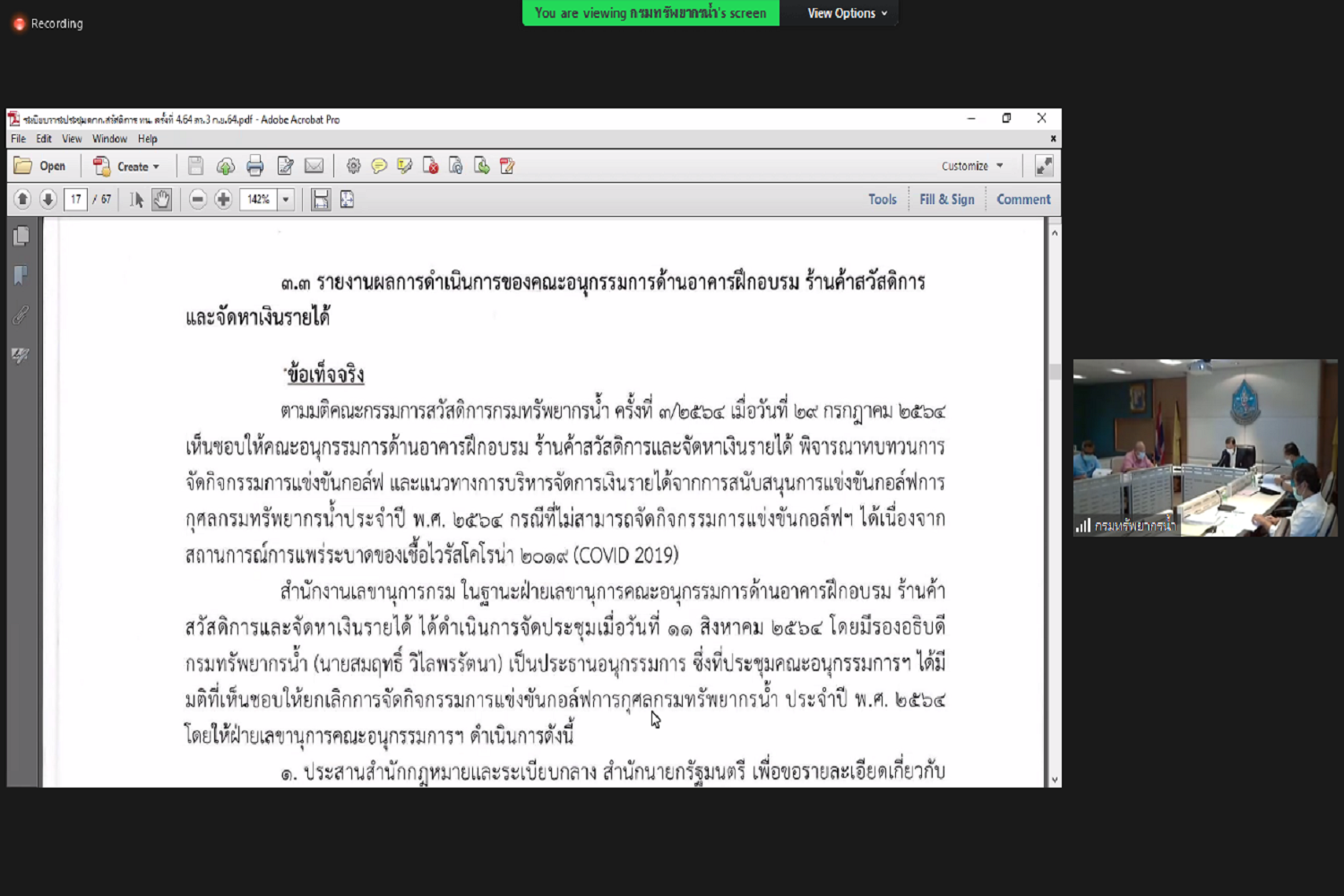The width and height of the screenshot is (1344, 896).
Task: Open the Window menu
Action: [x=109, y=139]
